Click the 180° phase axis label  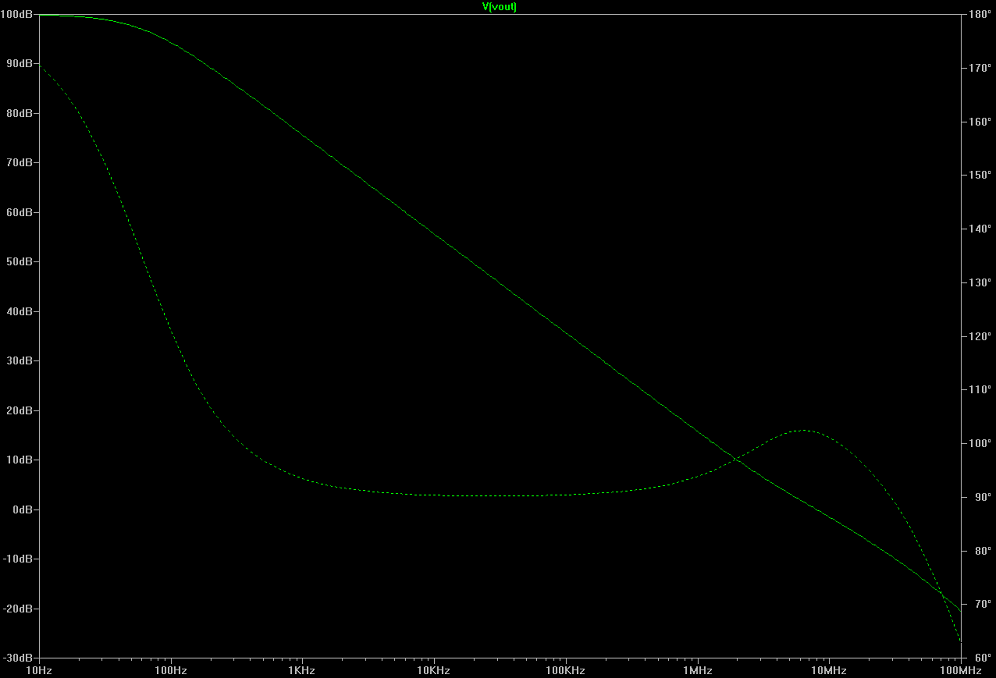point(980,14)
